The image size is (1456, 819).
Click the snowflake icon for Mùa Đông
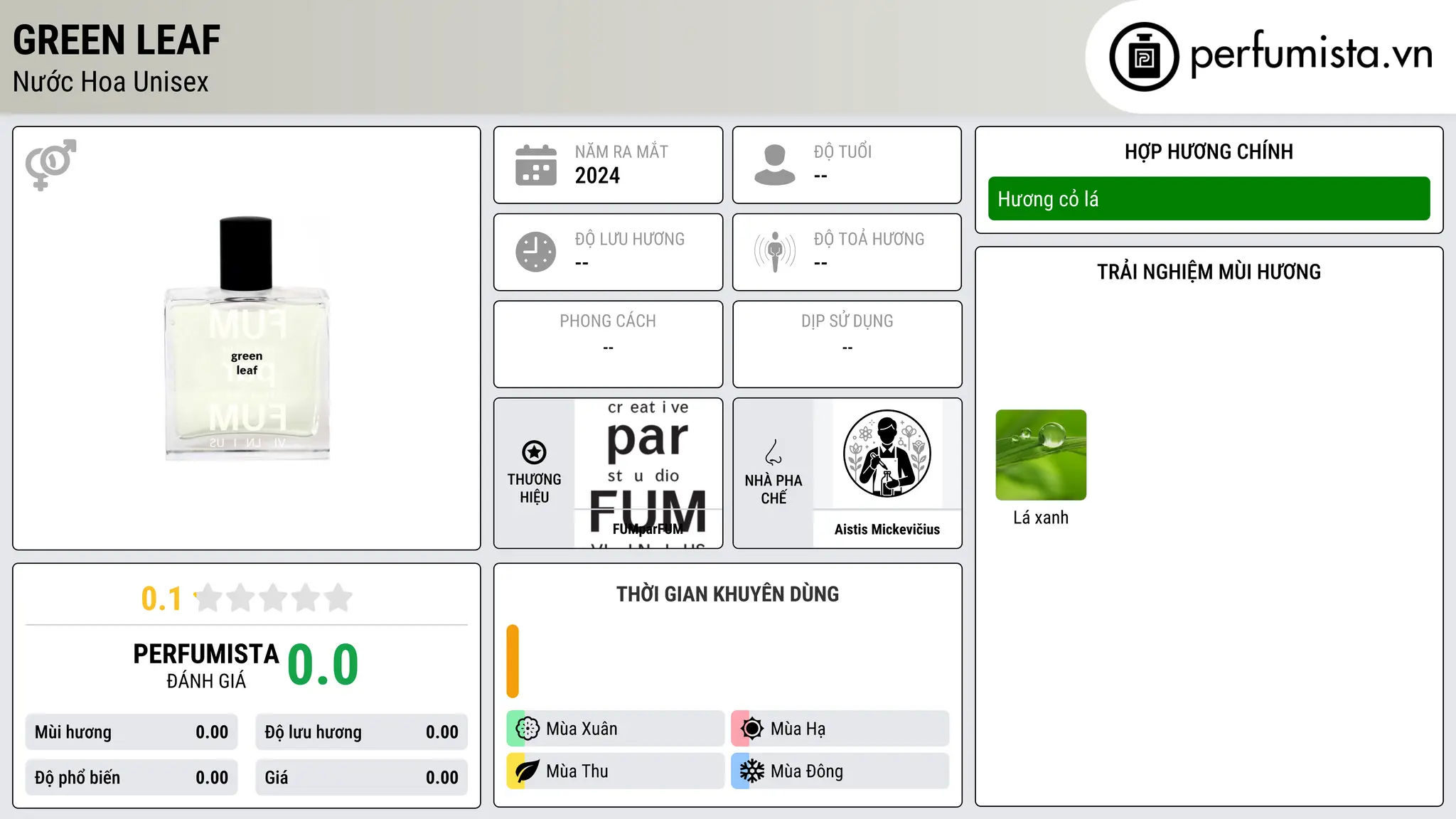coord(752,771)
